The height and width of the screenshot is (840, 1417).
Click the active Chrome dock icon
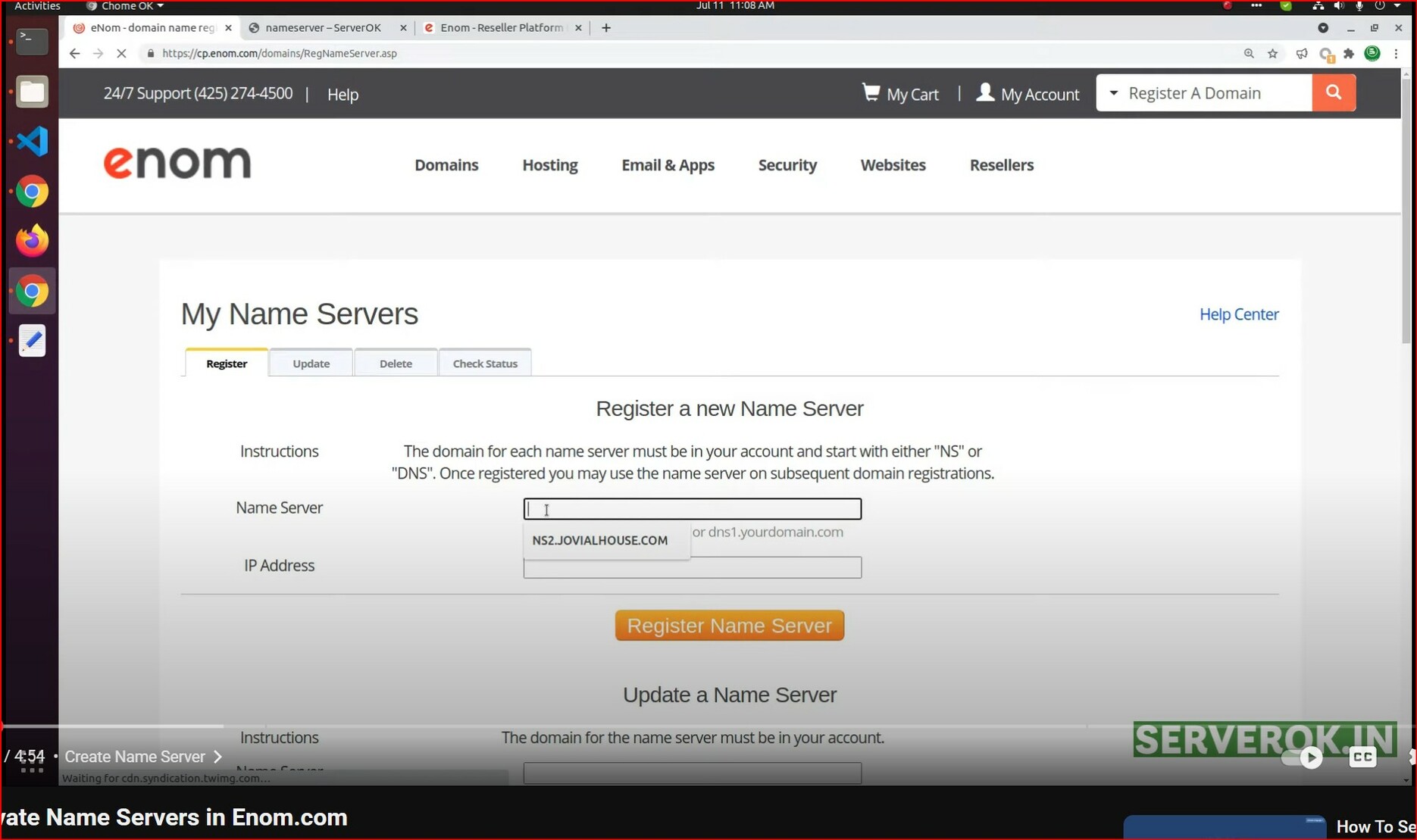32,291
